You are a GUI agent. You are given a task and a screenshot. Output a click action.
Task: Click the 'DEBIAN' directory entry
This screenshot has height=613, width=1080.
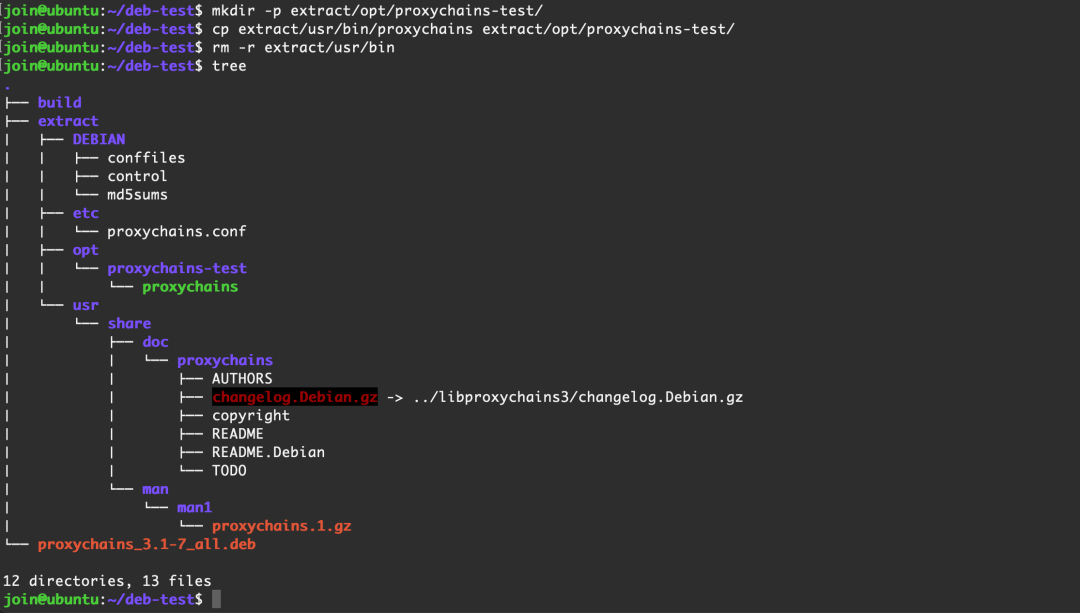pyautogui.click(x=99, y=139)
